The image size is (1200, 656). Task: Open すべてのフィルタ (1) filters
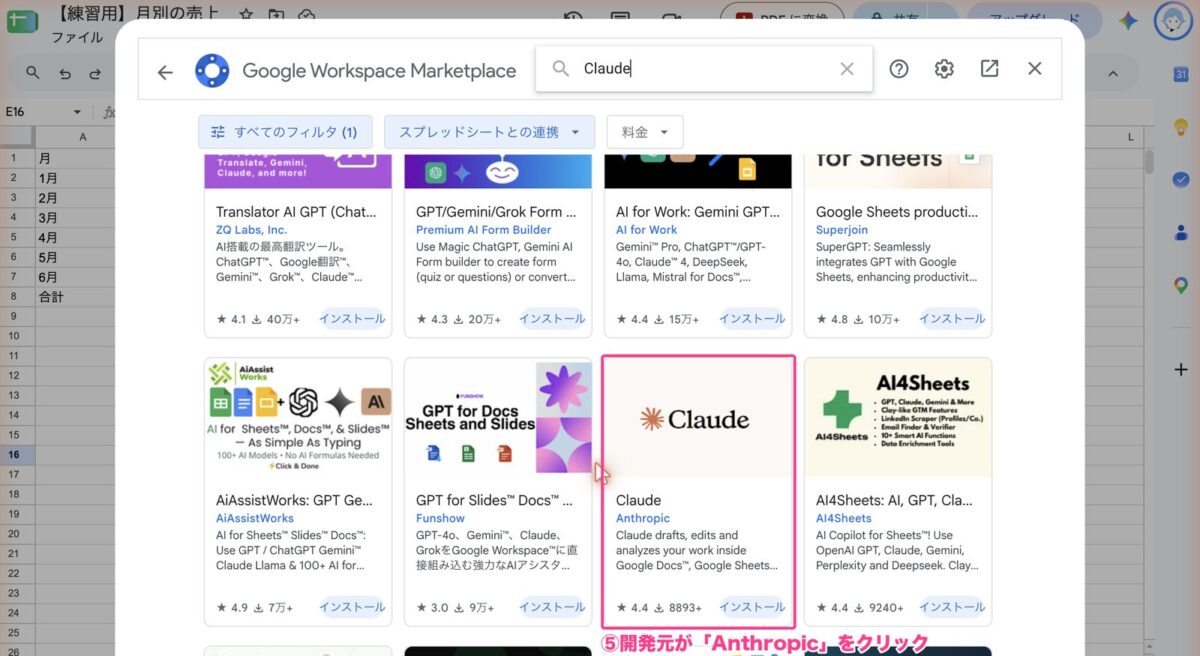[x=285, y=132]
